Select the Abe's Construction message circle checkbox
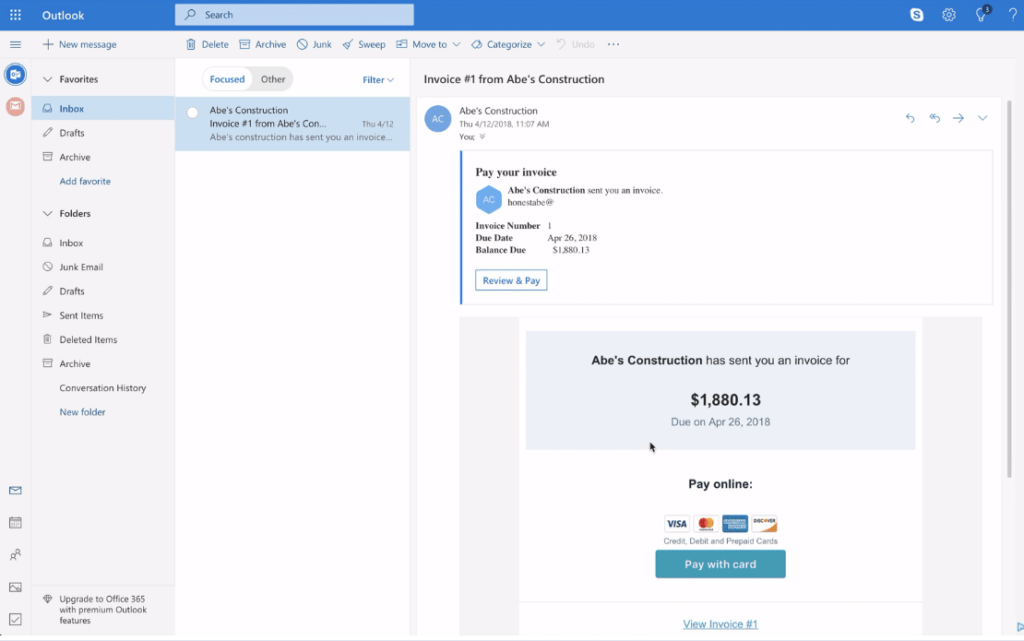 193,112
